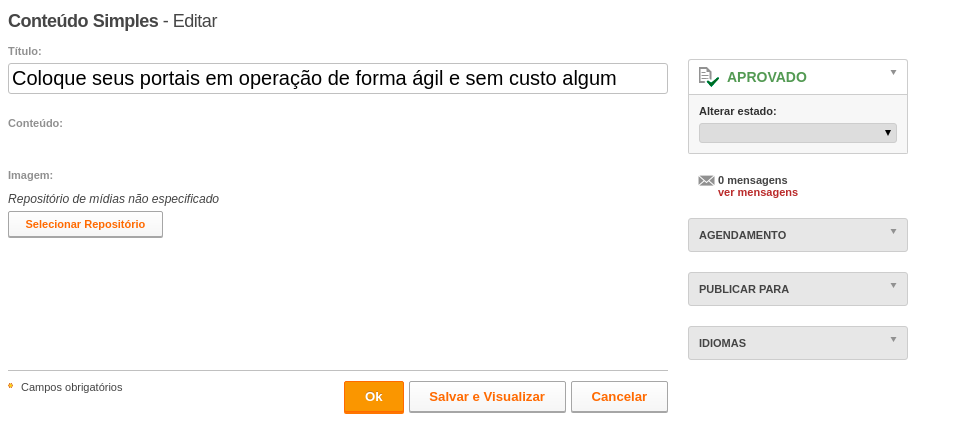975x437 pixels.
Task: Open the Alterar estado dropdown
Action: (798, 133)
